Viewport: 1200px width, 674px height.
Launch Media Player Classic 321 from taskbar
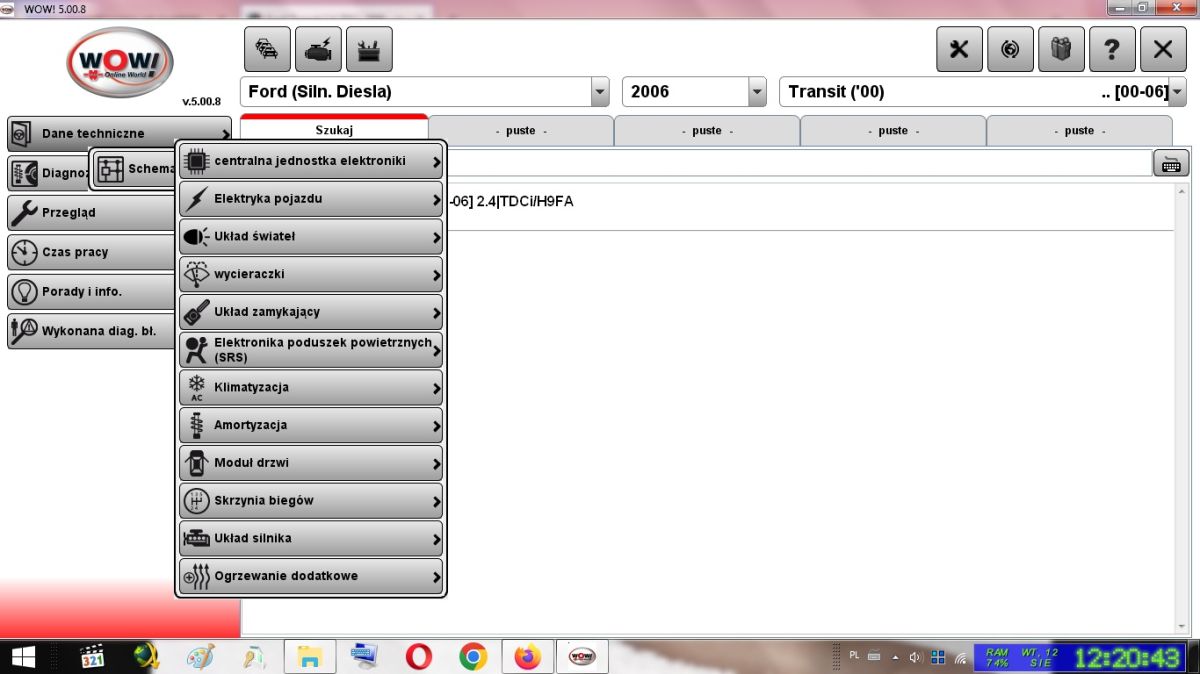[x=92, y=657]
